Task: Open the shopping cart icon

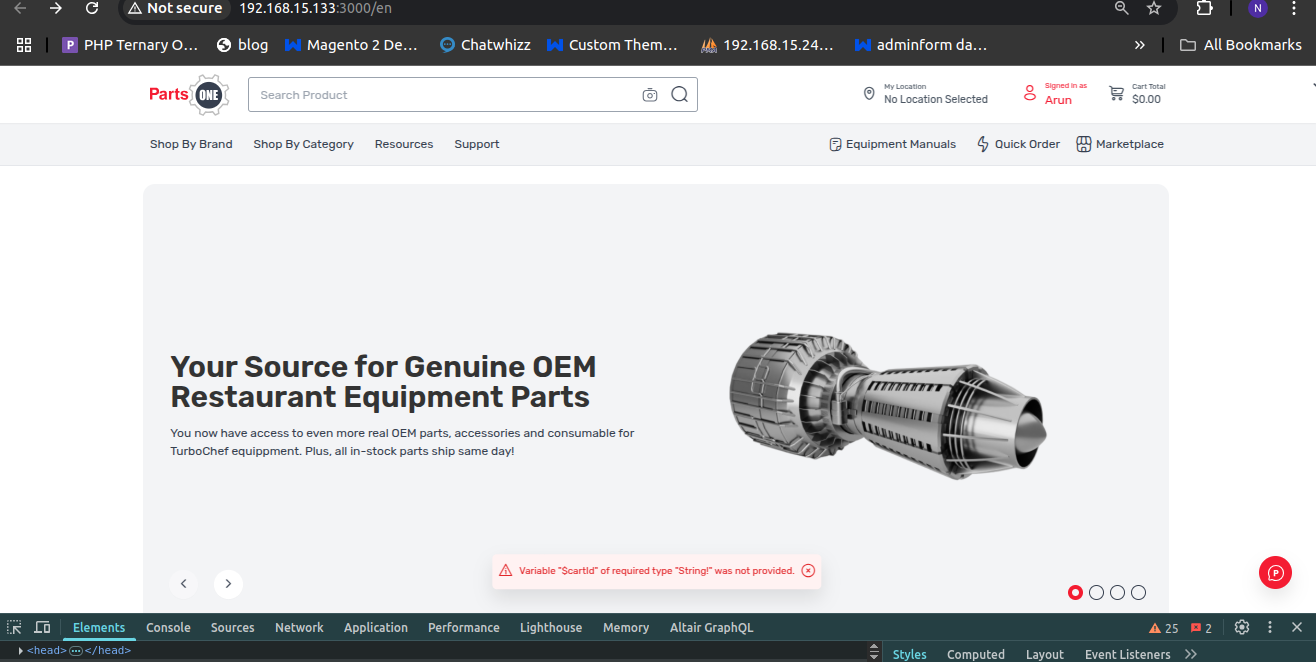Action: [1116, 93]
